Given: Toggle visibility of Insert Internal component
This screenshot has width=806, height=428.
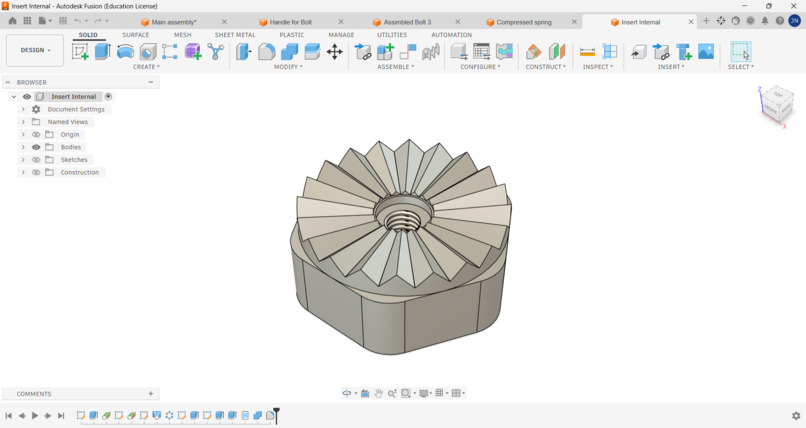Looking at the screenshot, I should click(x=27, y=97).
